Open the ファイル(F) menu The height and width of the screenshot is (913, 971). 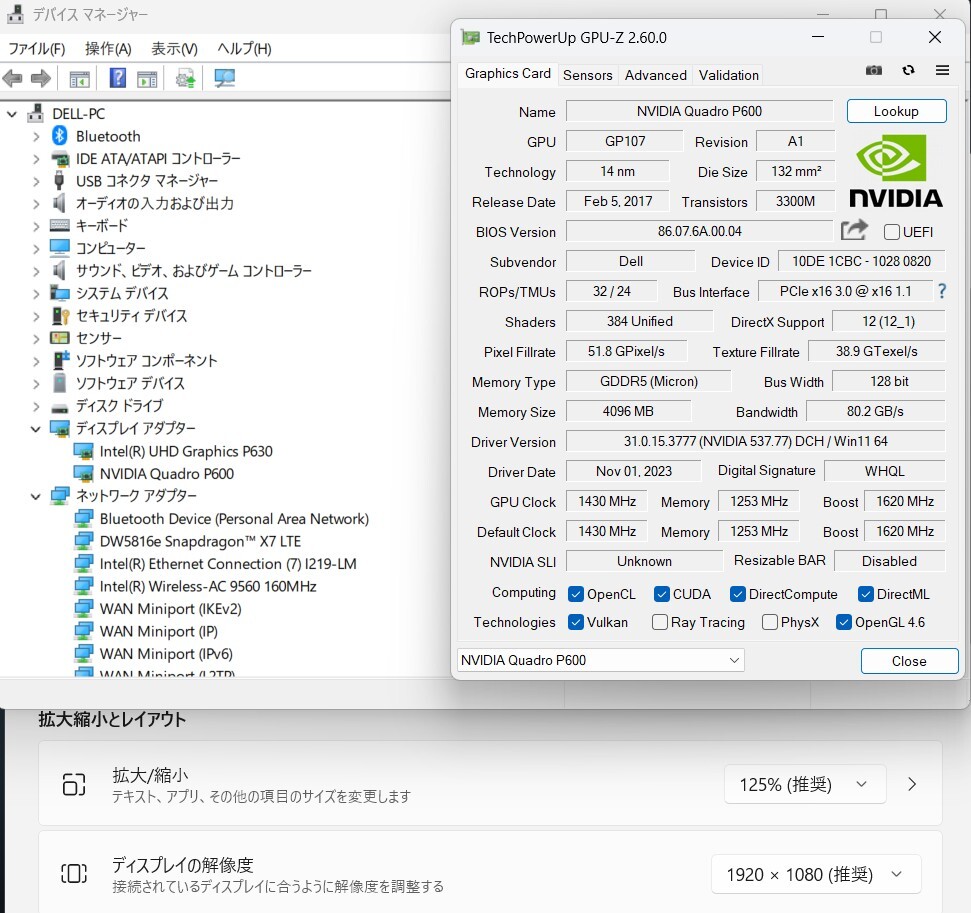37,49
